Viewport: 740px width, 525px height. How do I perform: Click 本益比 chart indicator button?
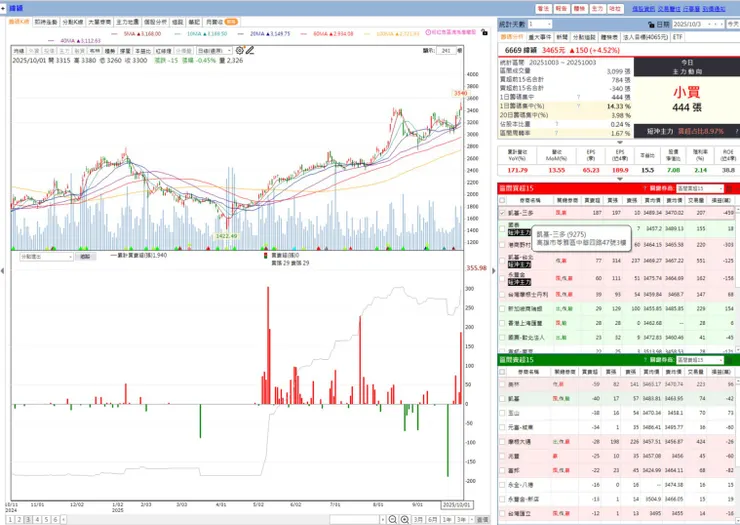coord(143,51)
